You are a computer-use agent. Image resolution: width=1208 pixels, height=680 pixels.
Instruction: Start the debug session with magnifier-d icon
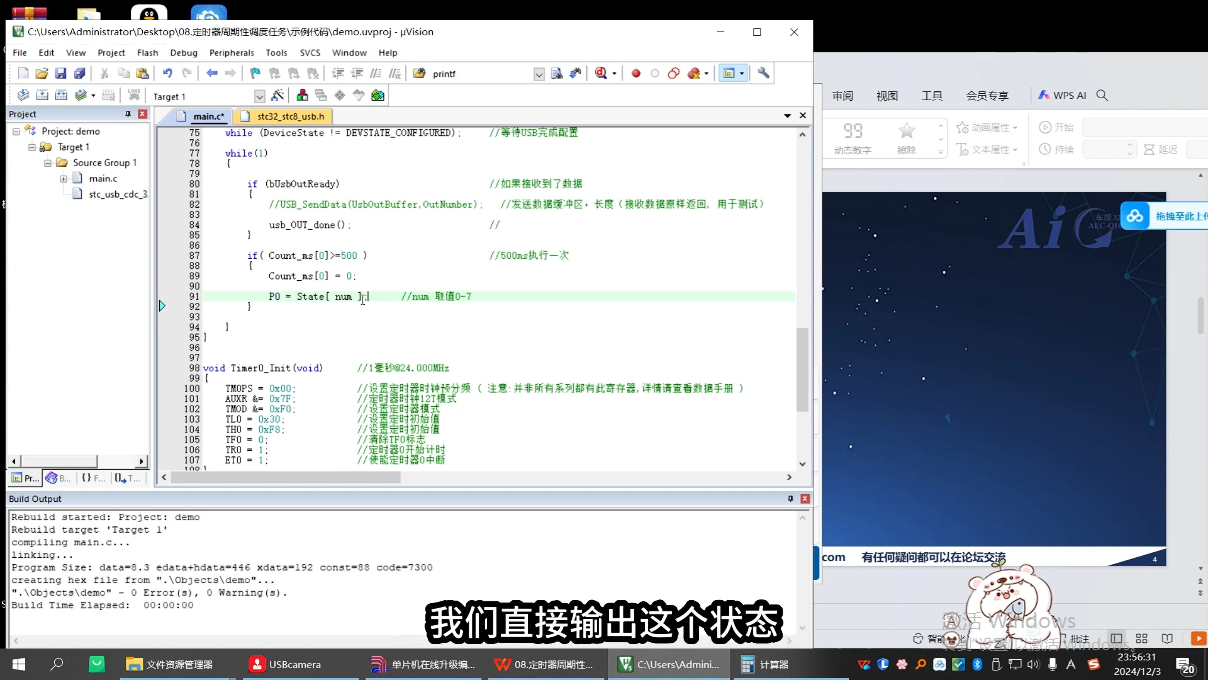click(601, 73)
